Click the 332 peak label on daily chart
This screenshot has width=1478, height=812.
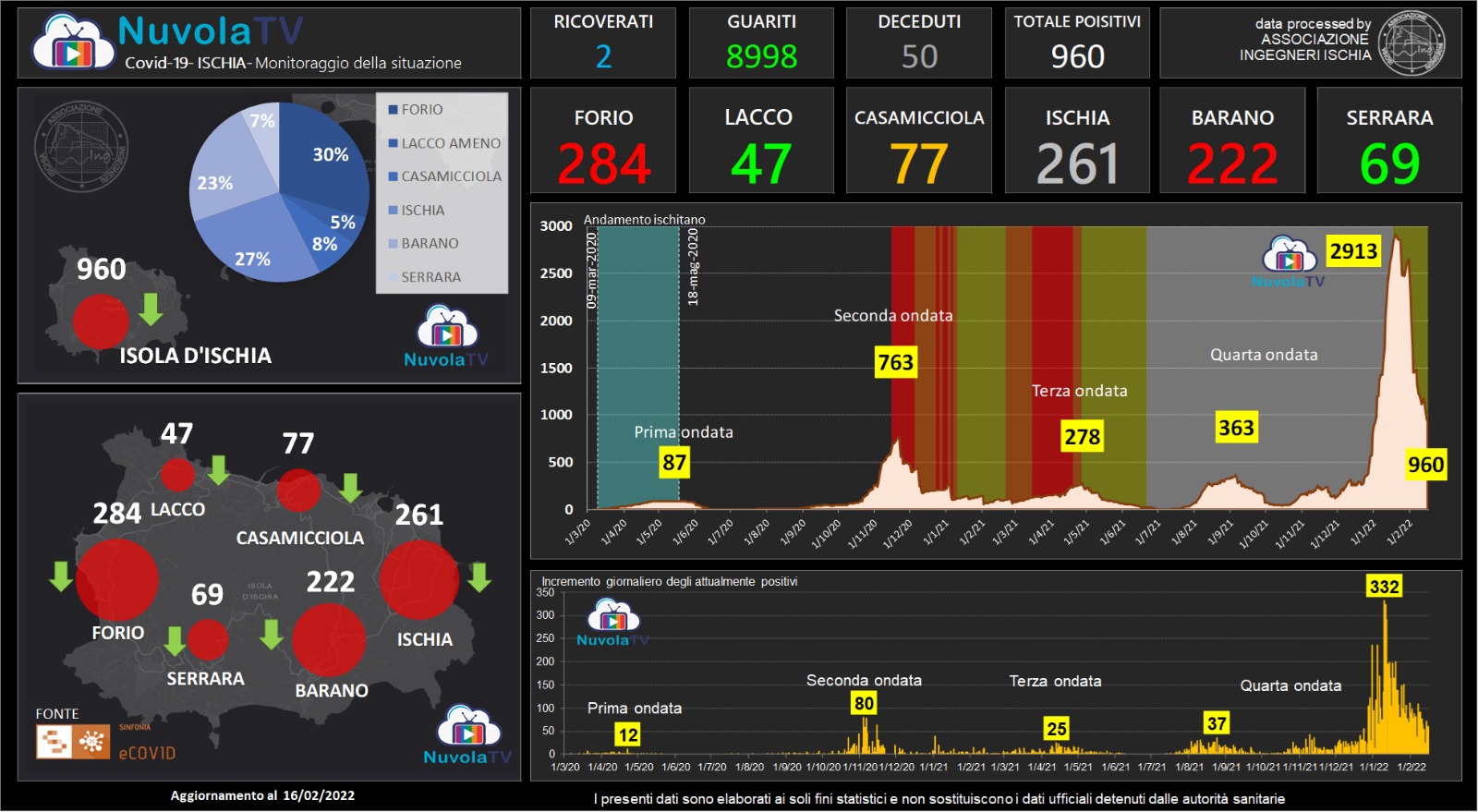tap(1383, 587)
